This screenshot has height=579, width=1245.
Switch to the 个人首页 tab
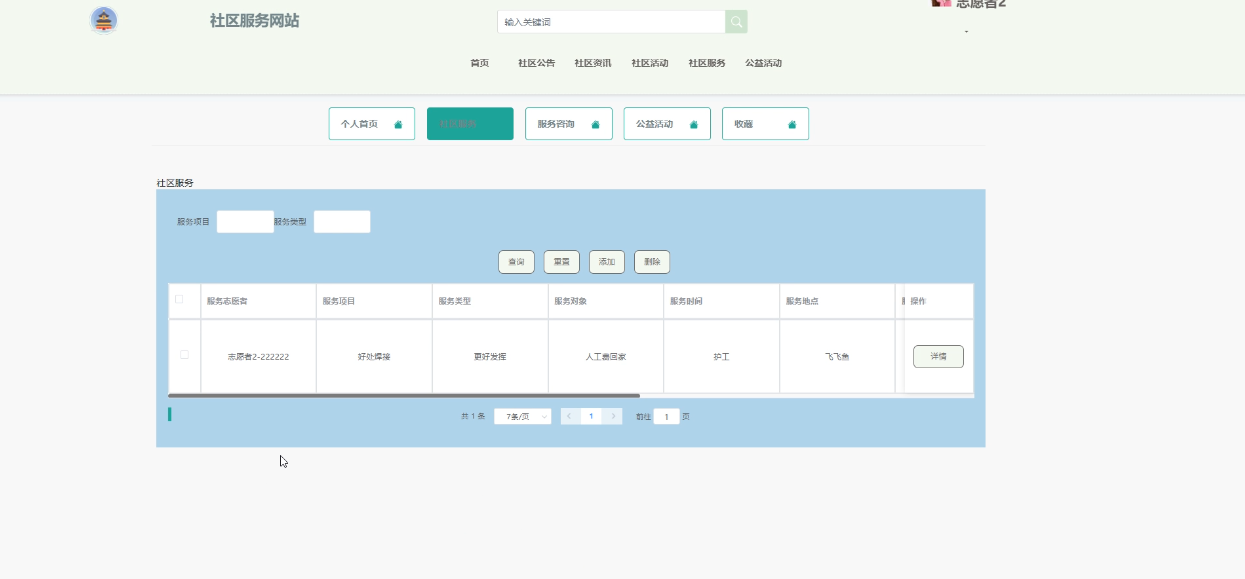372,124
